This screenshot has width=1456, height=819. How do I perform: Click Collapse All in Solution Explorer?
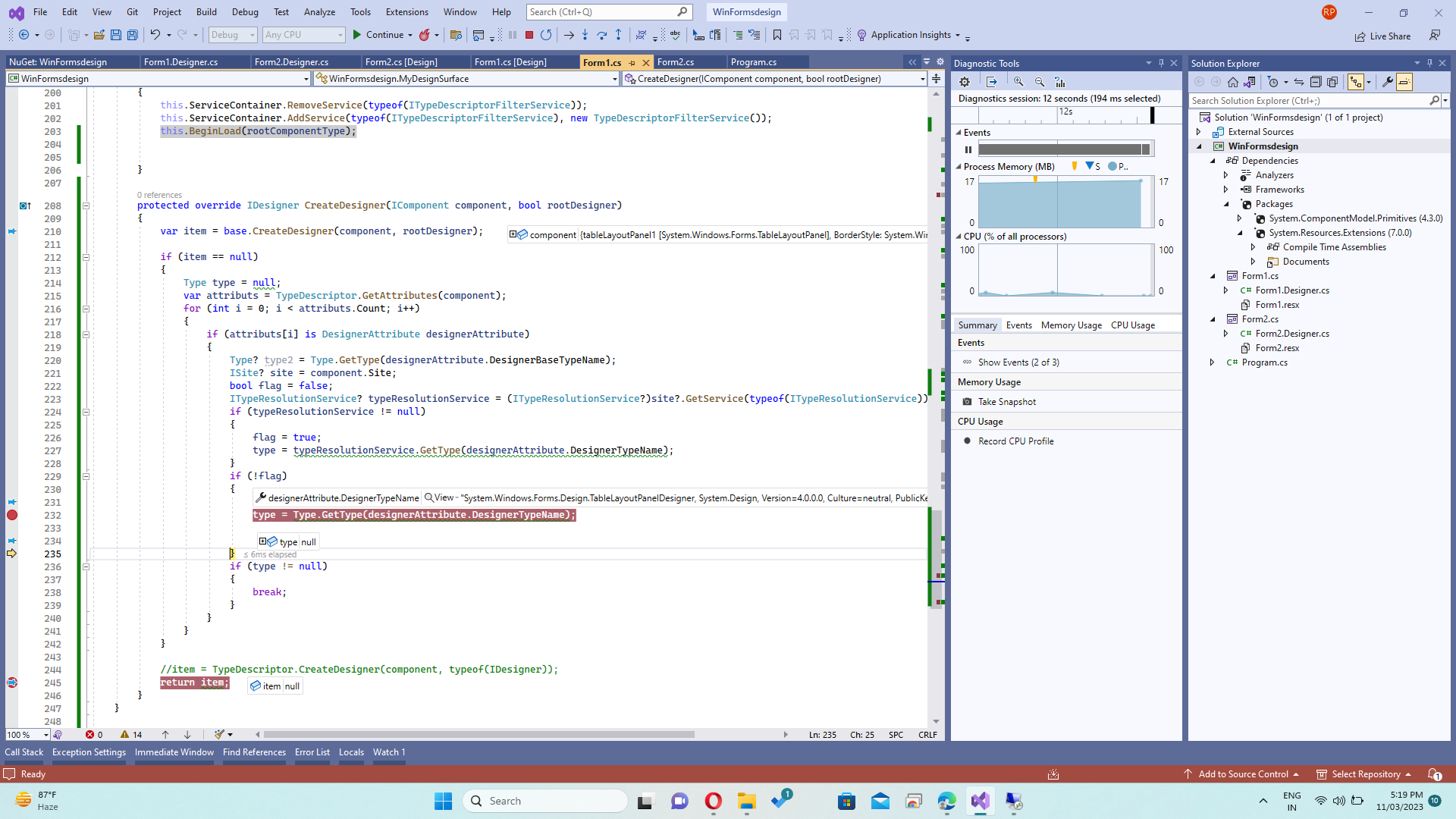tap(1316, 82)
